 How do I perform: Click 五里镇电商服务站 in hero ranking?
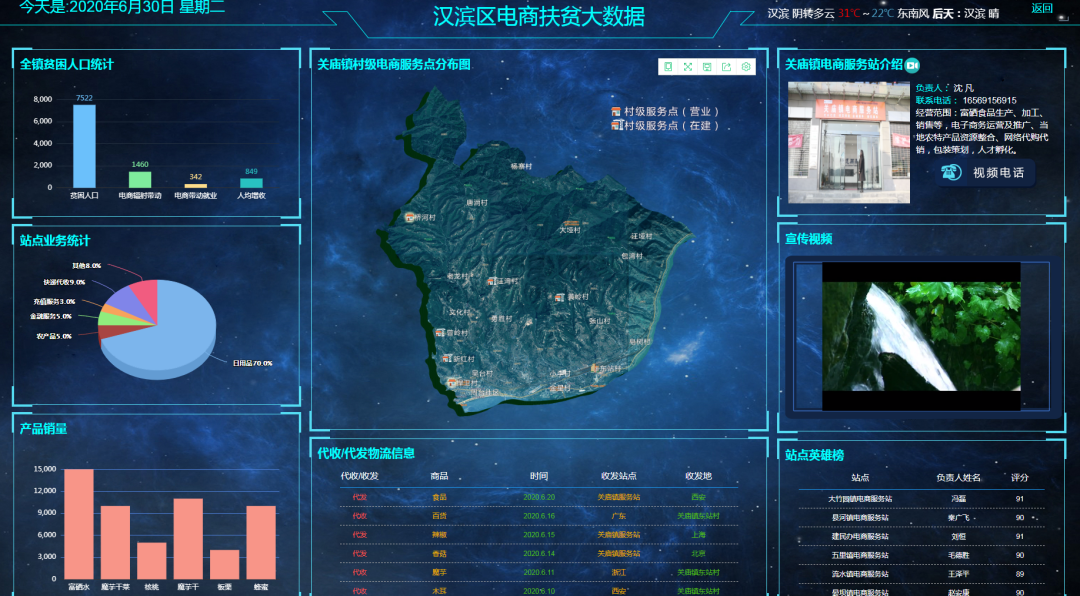tap(860, 555)
